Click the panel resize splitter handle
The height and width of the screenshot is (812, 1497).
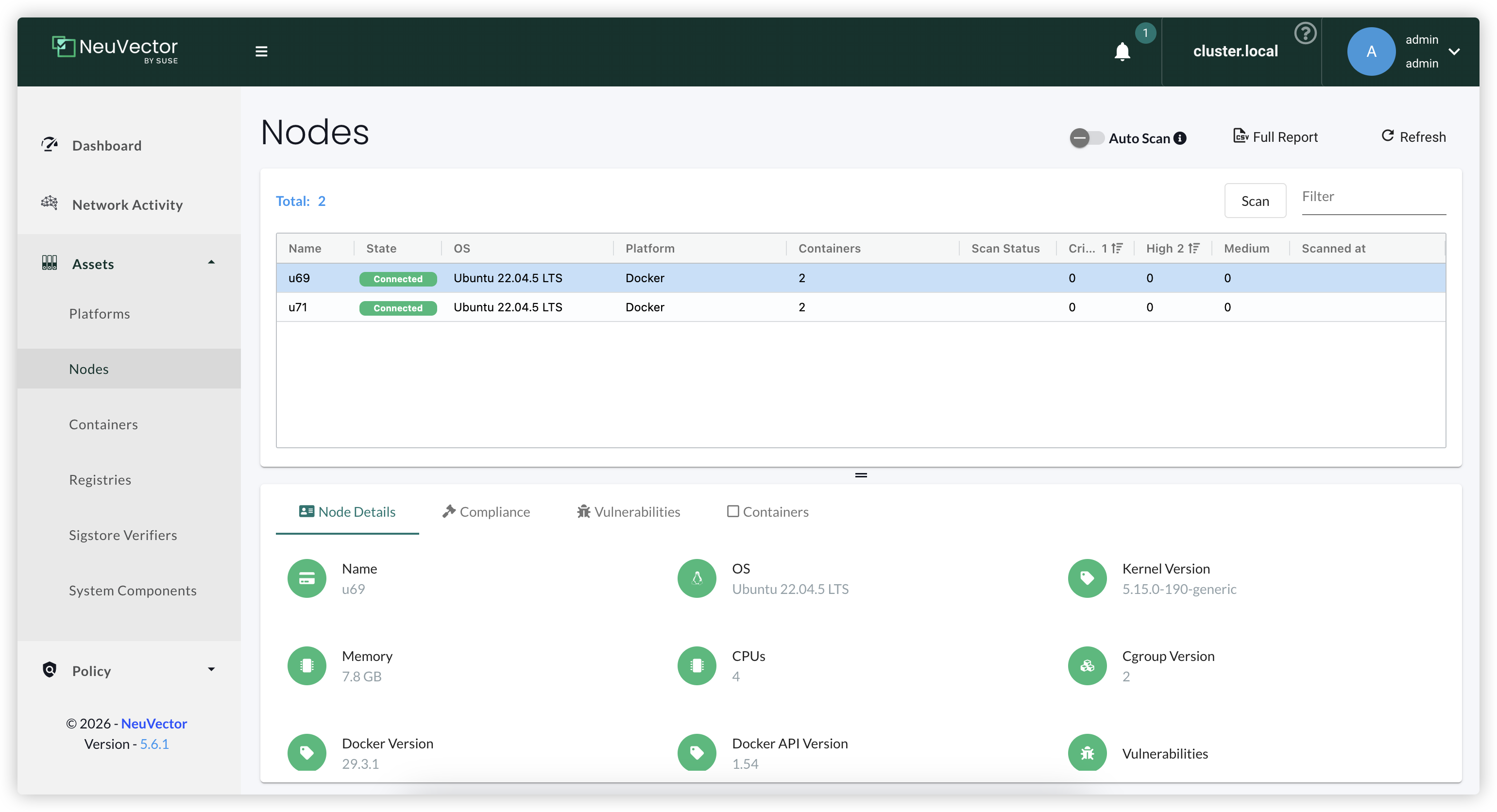pos(861,475)
